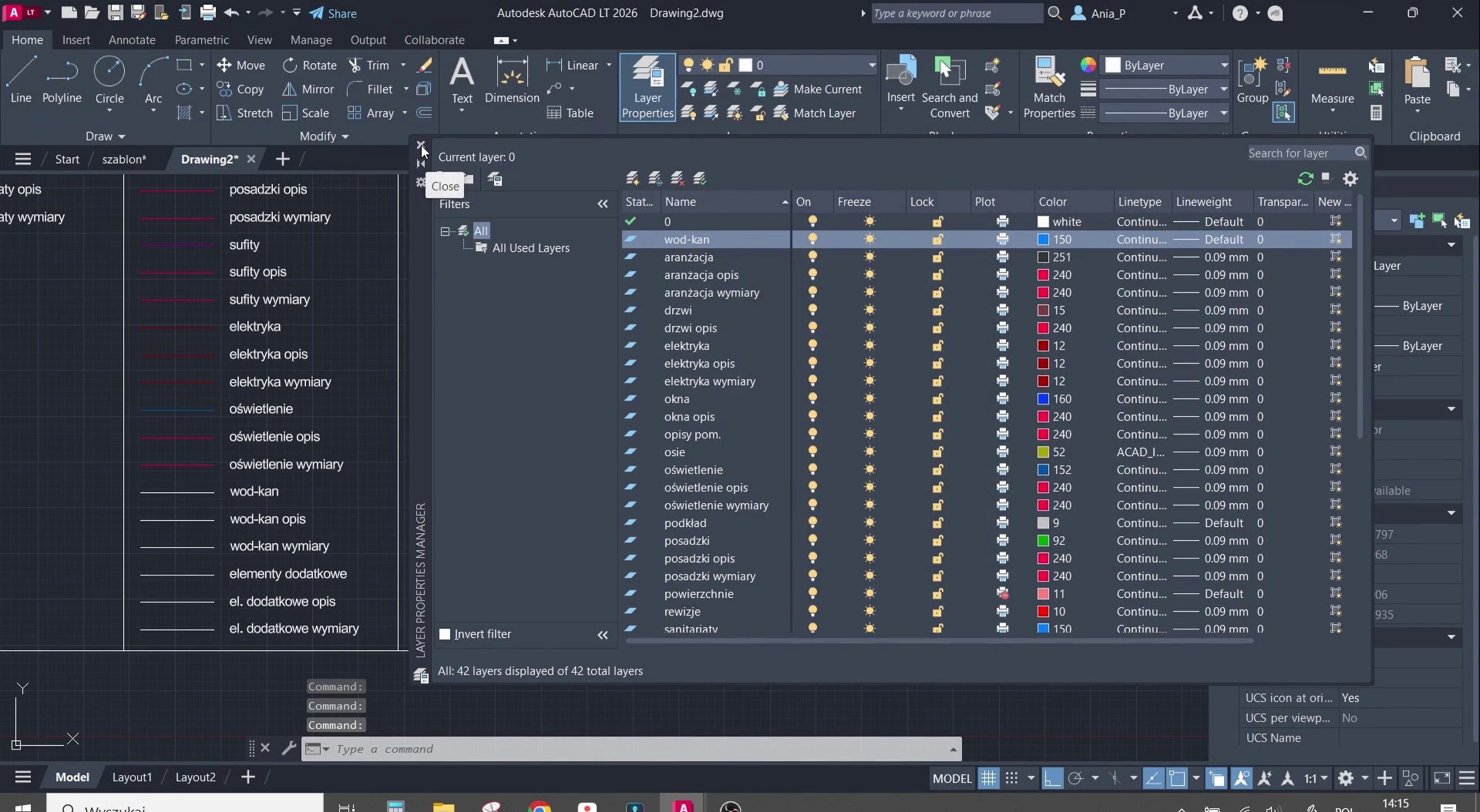This screenshot has width=1480, height=812.
Task: Click New layer frozen in viewports icon
Action: (655, 179)
